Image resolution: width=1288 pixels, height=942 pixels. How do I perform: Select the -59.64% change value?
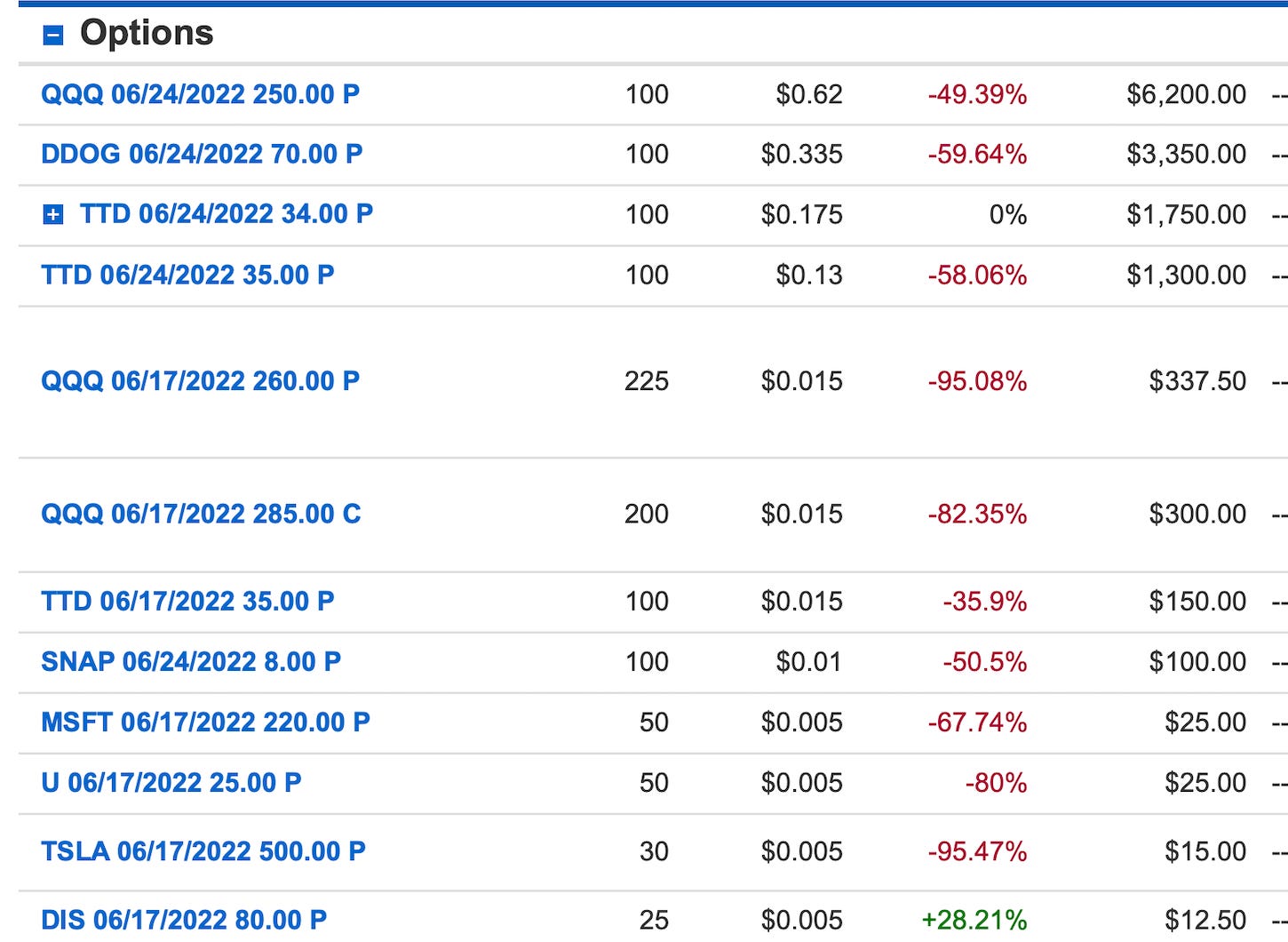(x=977, y=154)
